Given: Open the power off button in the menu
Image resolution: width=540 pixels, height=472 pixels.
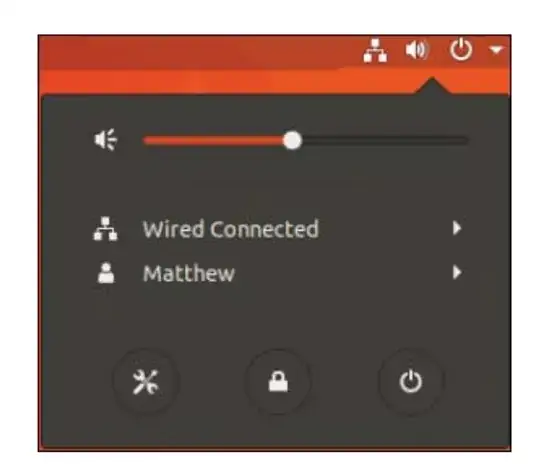Looking at the screenshot, I should pyautogui.click(x=411, y=381).
